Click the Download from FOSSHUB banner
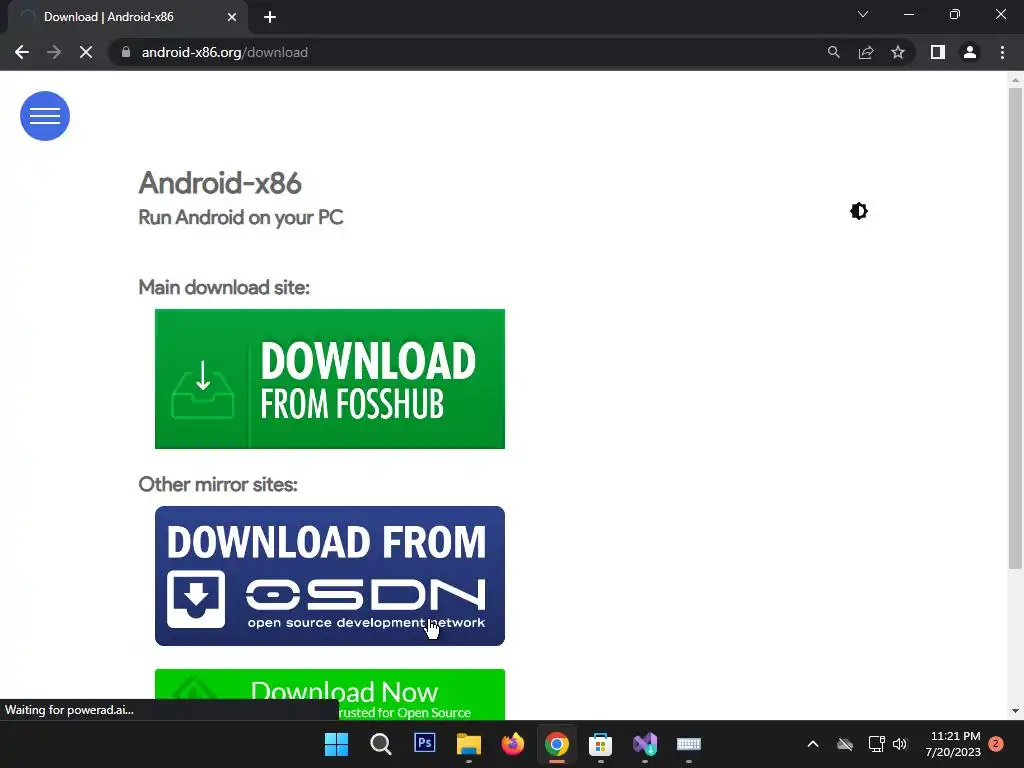This screenshot has width=1024, height=768. (330, 379)
